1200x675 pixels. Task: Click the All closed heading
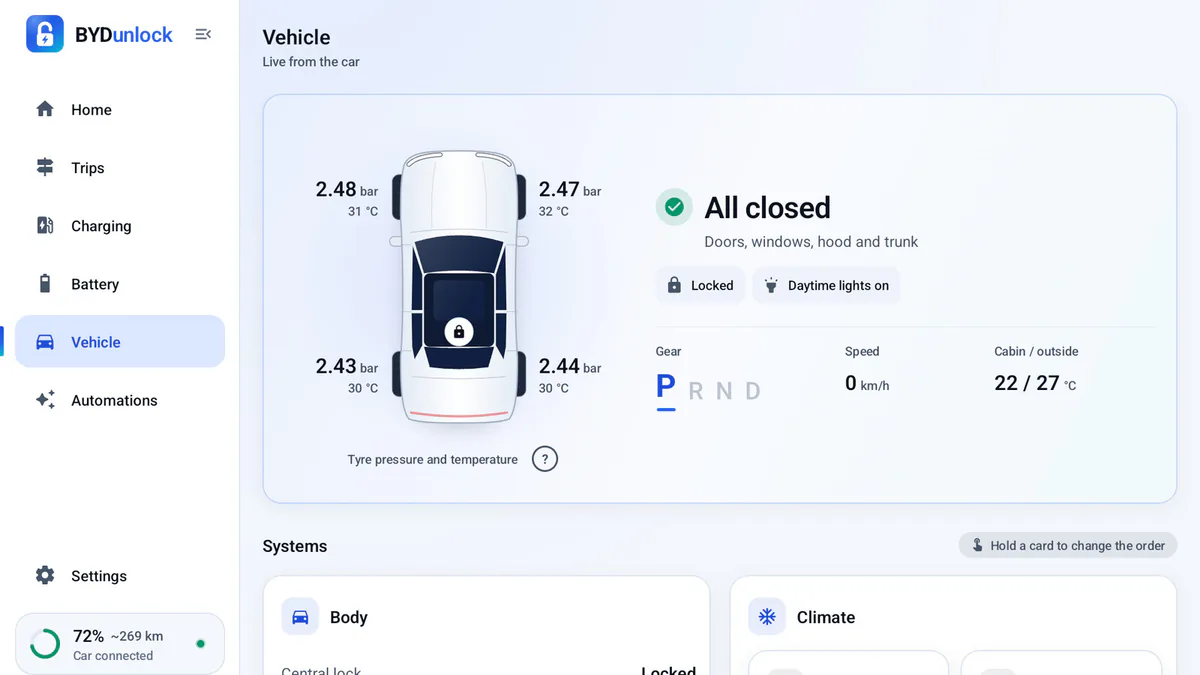(768, 207)
